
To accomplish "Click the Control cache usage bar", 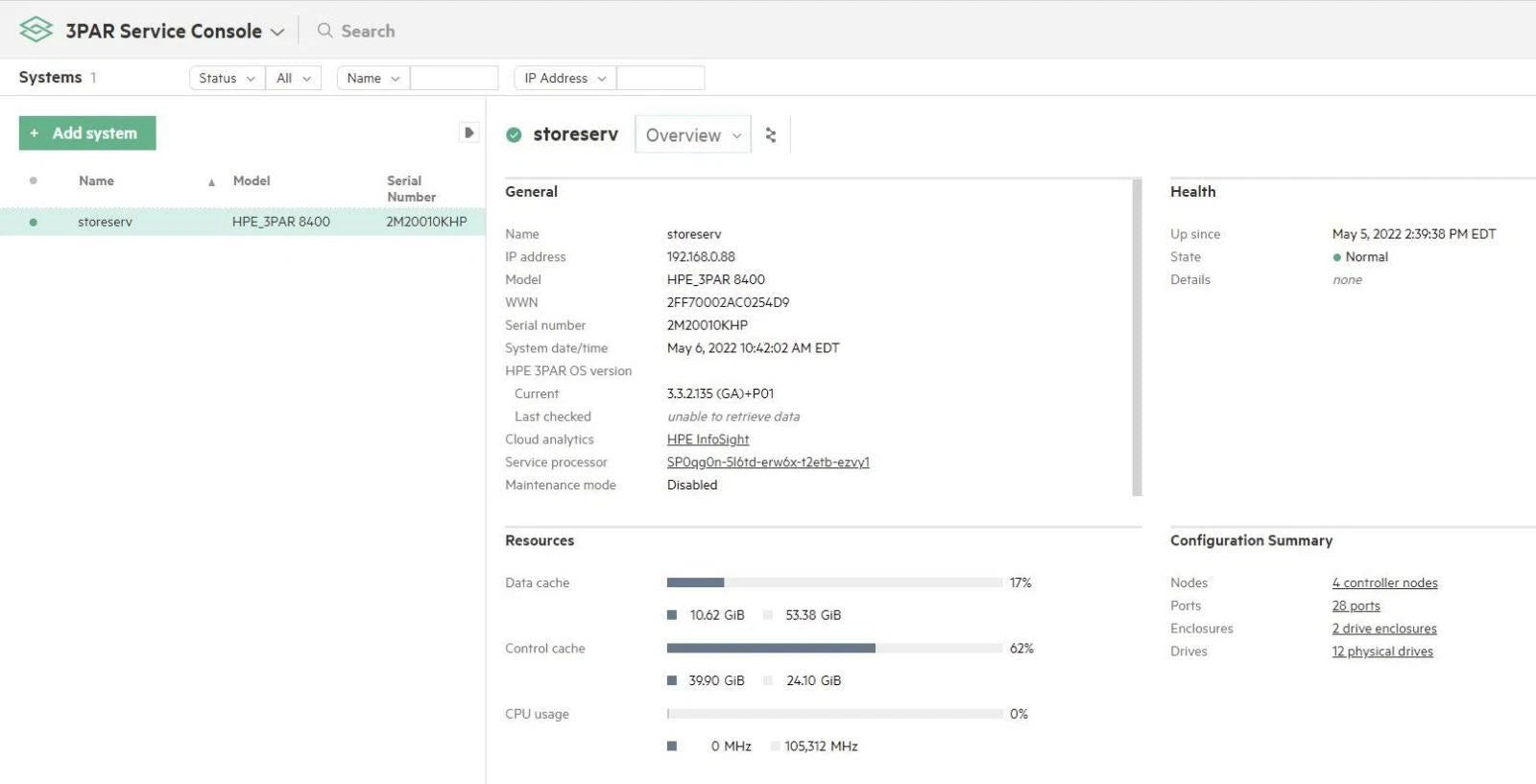I will click(x=834, y=648).
